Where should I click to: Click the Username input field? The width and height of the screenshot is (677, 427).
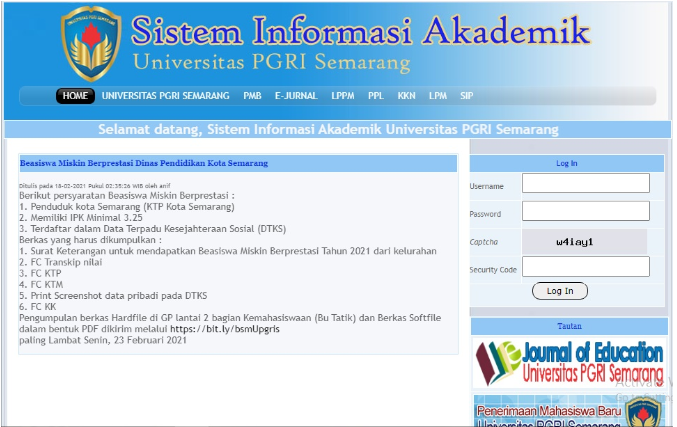tap(585, 184)
